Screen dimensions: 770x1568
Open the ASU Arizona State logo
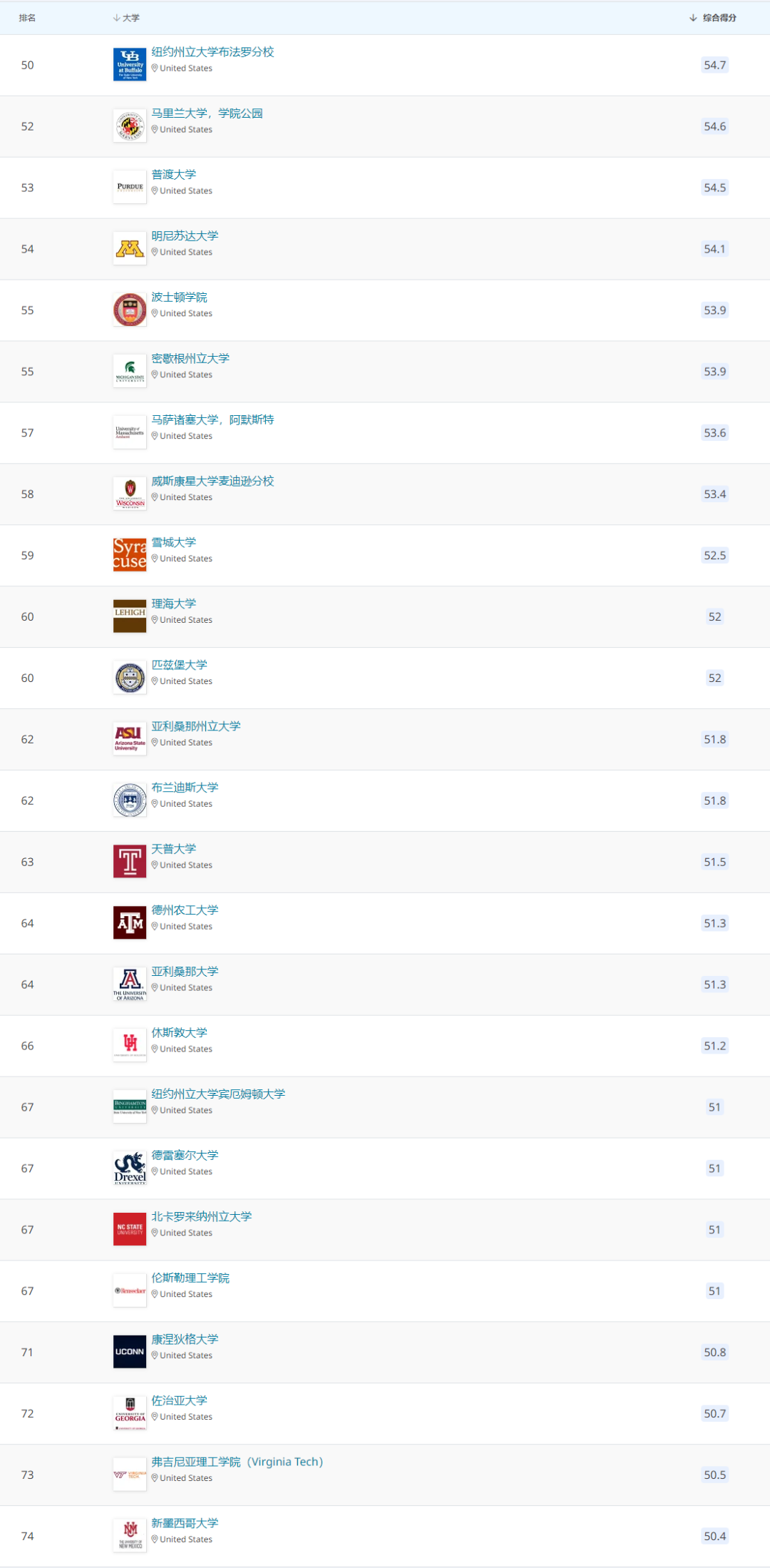pyautogui.click(x=130, y=739)
